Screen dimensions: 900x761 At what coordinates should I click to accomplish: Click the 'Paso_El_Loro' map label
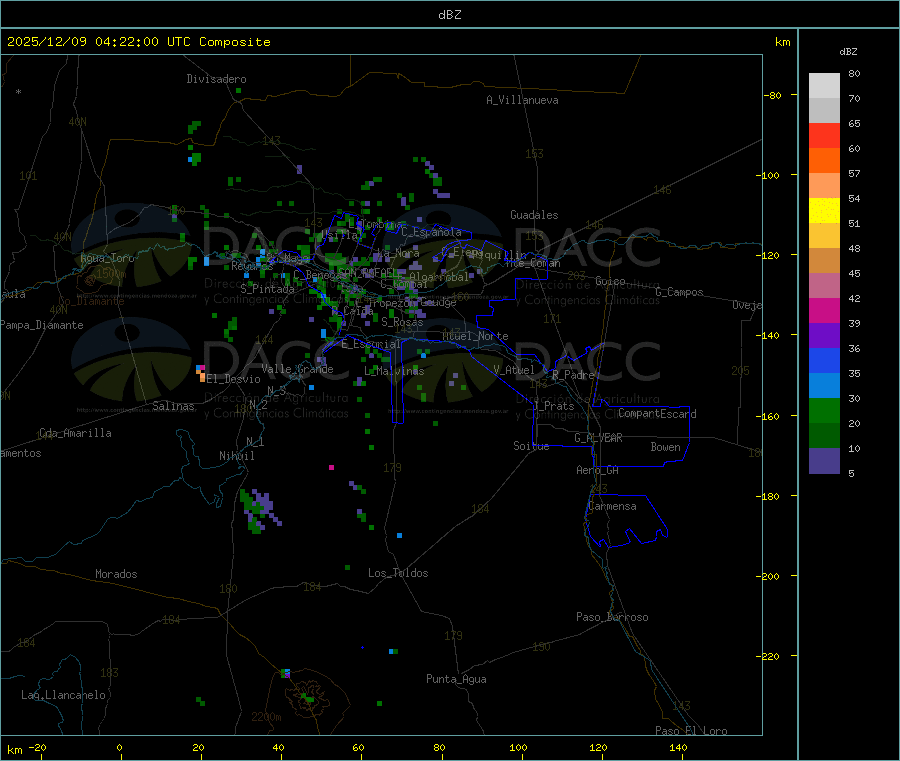(692, 731)
